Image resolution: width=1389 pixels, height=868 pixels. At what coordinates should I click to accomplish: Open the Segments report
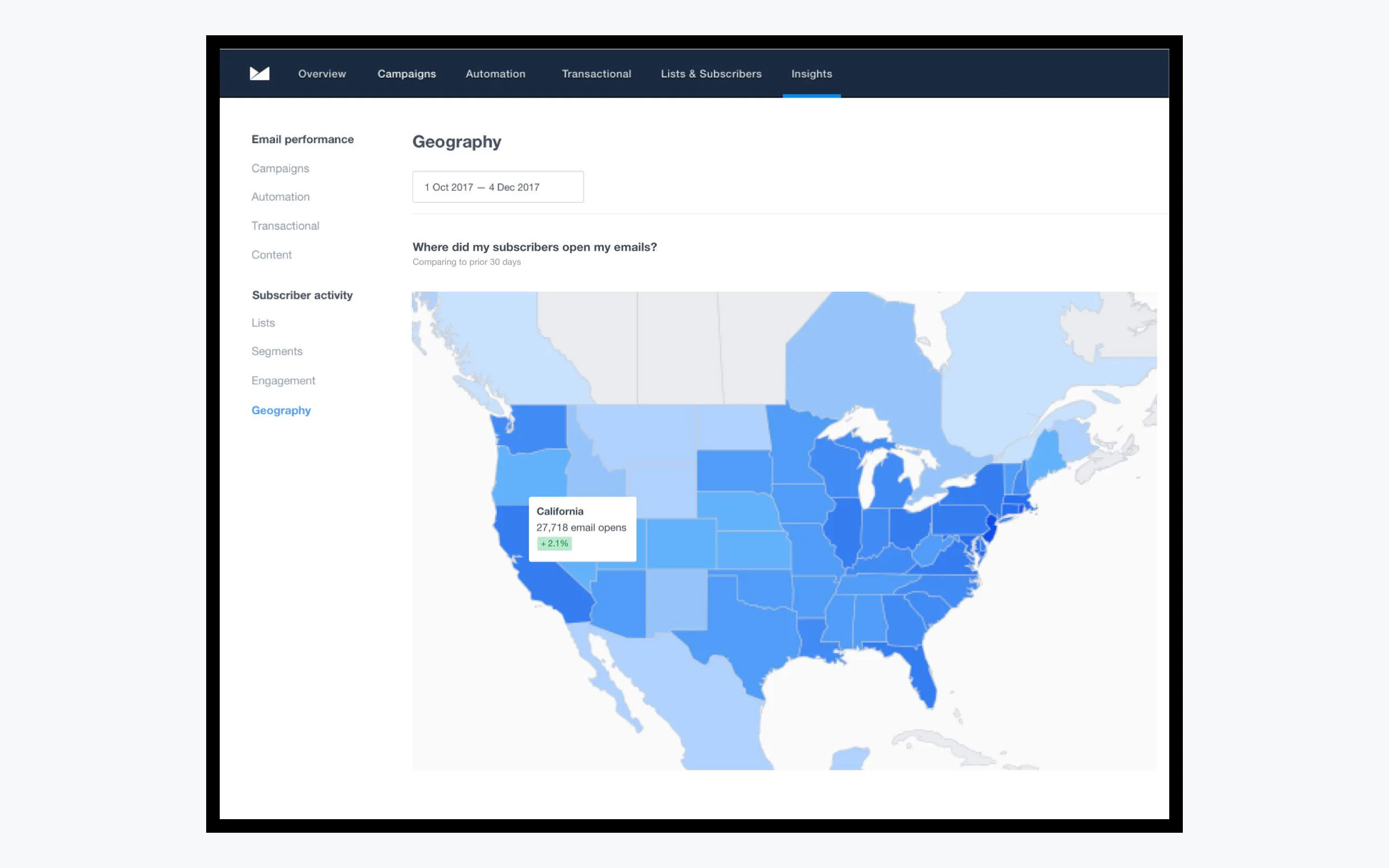[x=277, y=352]
